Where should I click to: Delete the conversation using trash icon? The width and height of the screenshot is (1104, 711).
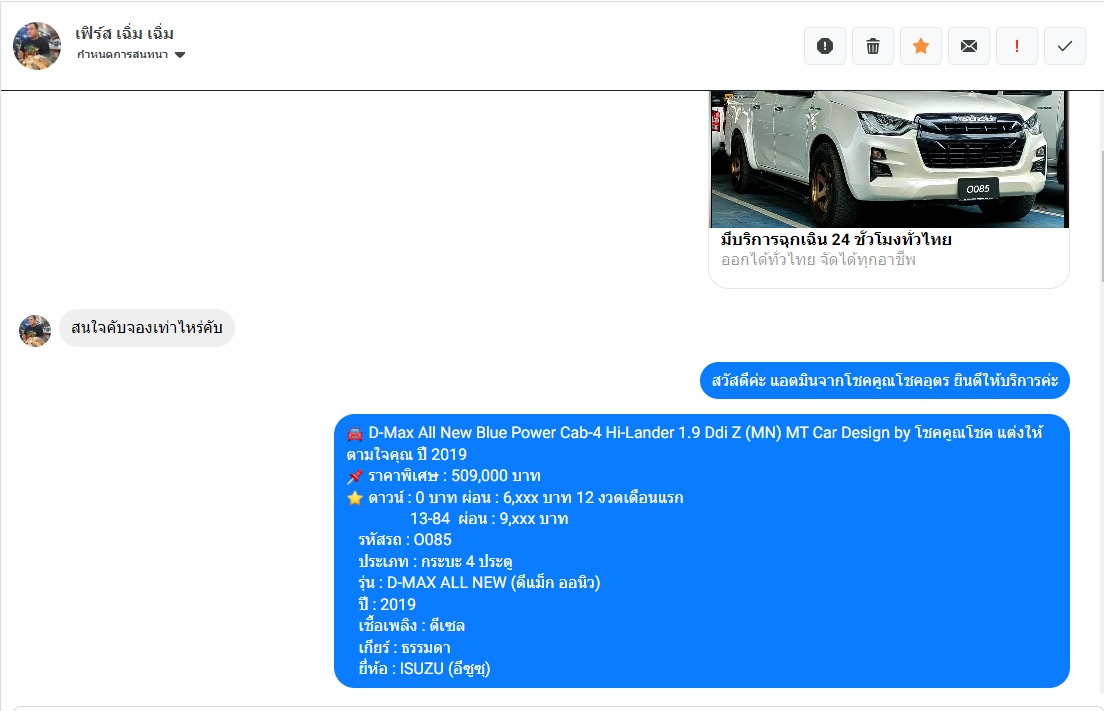pos(873,46)
